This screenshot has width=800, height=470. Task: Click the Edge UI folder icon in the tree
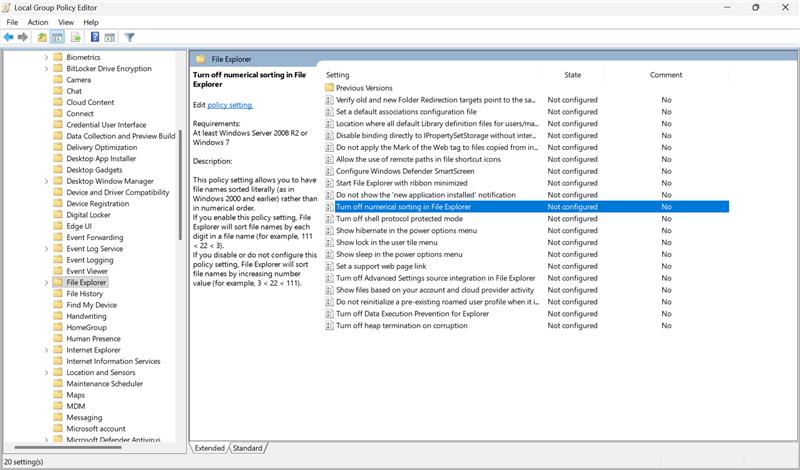click(x=58, y=226)
